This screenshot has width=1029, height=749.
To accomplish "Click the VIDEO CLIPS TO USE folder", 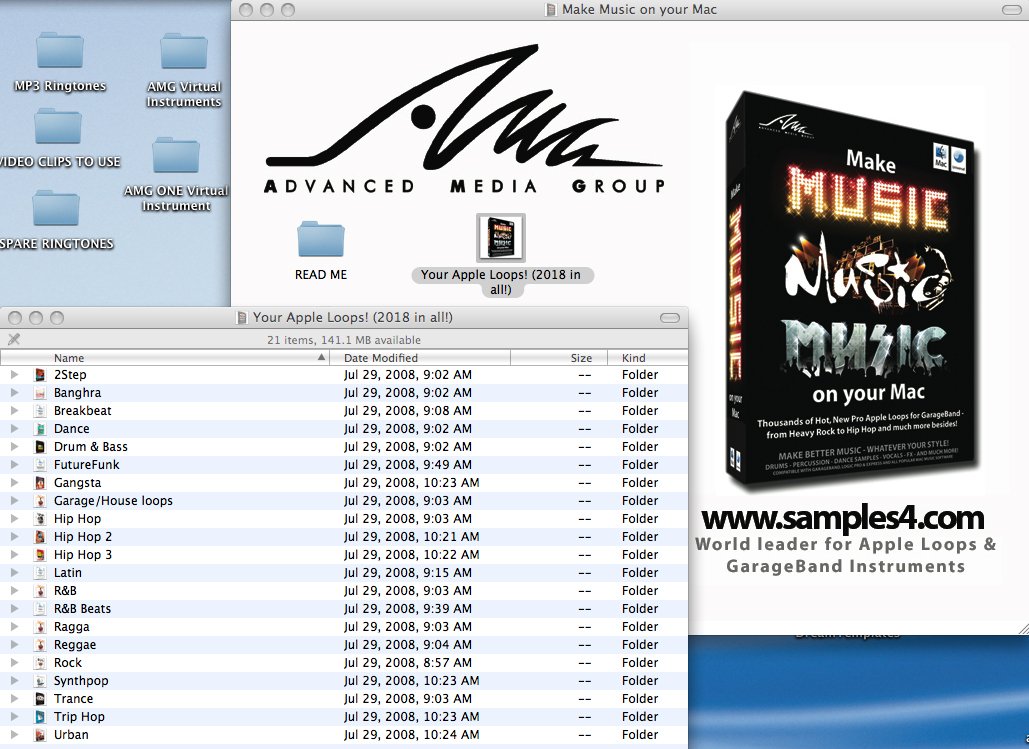I will pos(58,127).
